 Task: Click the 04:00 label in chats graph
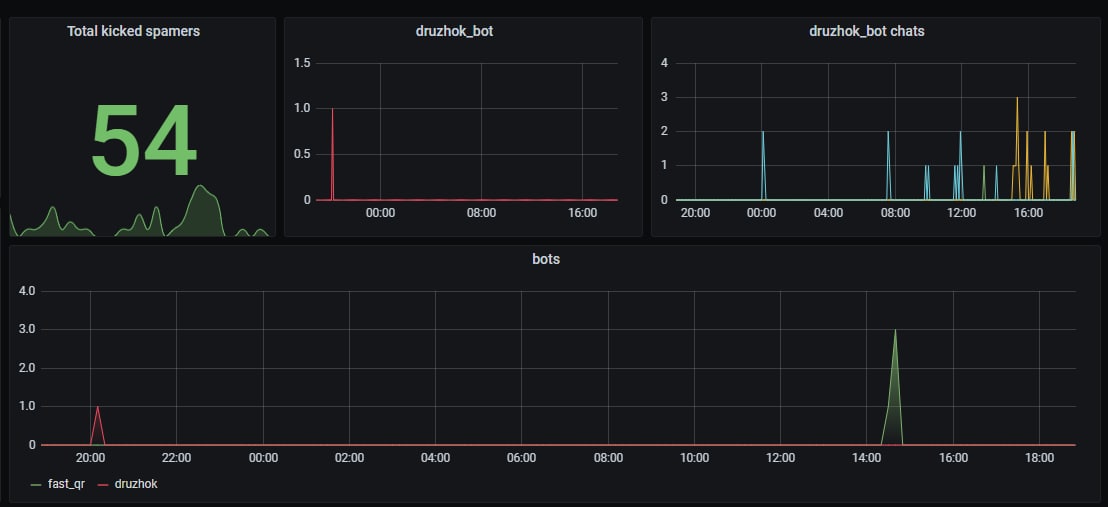[x=828, y=212]
